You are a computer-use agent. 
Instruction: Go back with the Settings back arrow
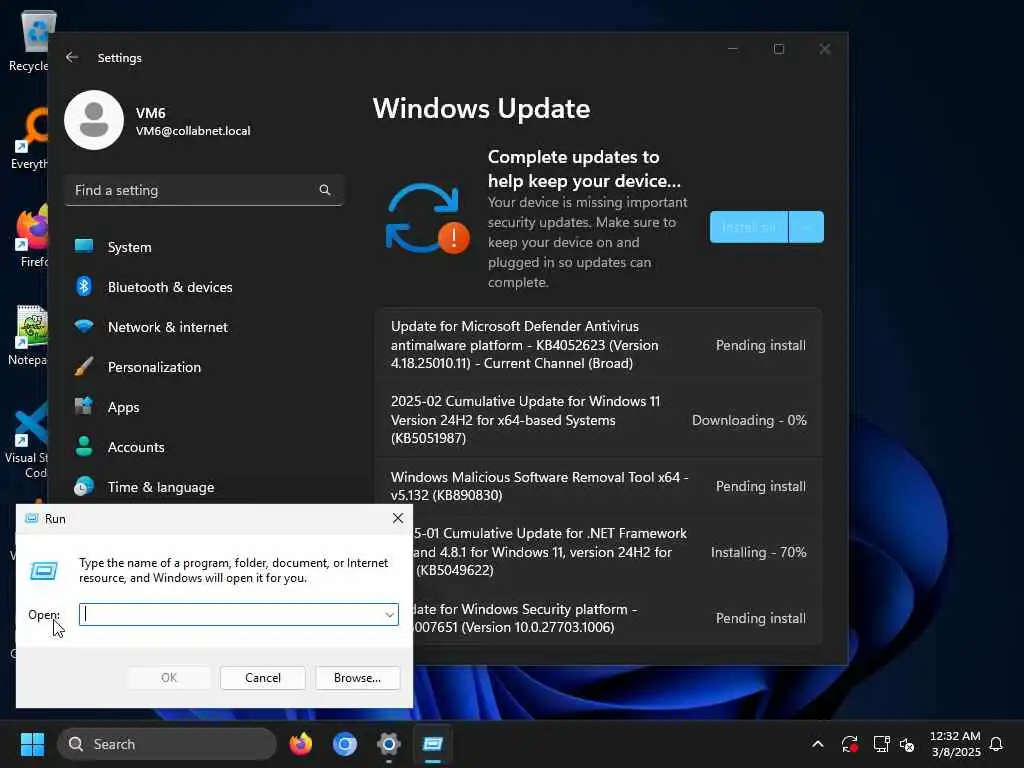[x=72, y=57]
